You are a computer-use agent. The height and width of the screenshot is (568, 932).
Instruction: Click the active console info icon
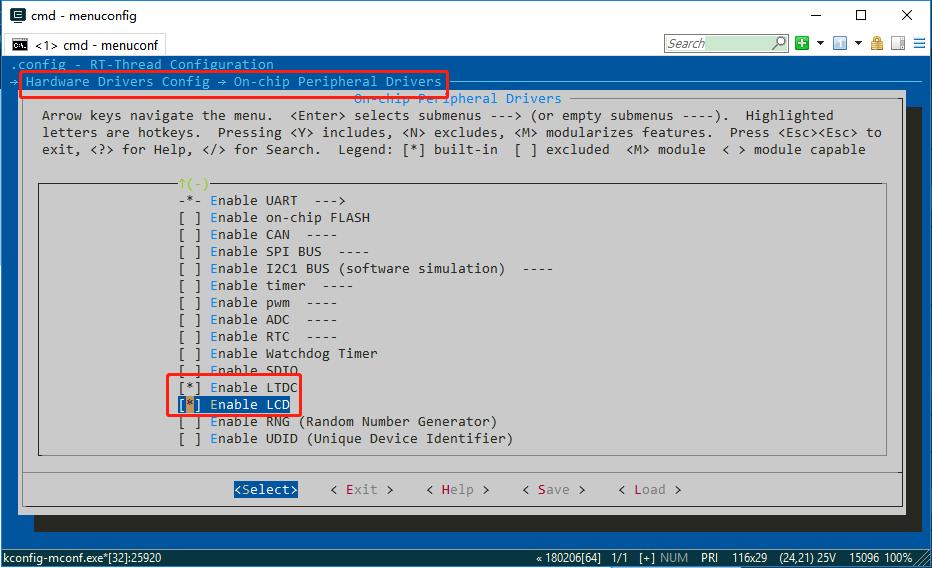click(840, 43)
